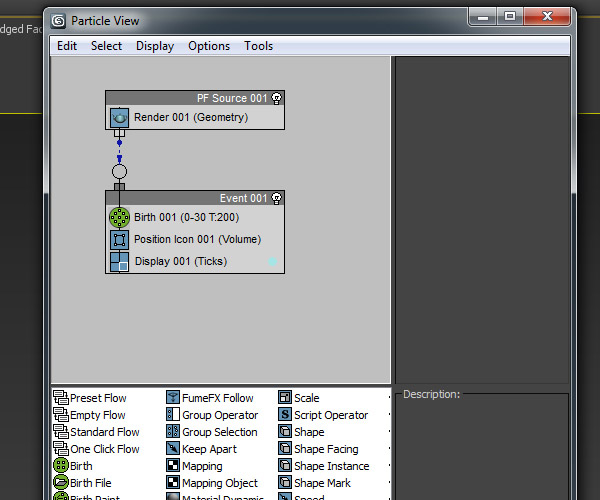Click the Scale depot icon
The image size is (600, 500).
tap(285, 397)
